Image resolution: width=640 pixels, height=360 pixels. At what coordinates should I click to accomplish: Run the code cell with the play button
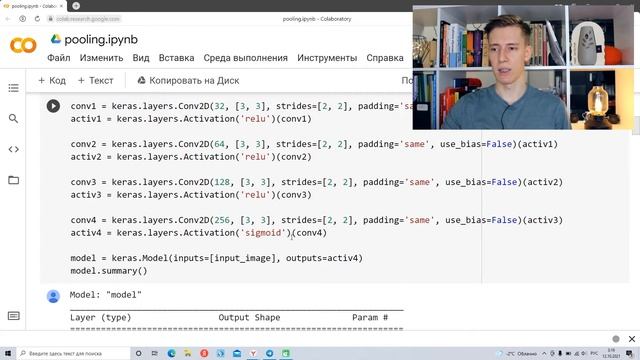click(x=53, y=106)
